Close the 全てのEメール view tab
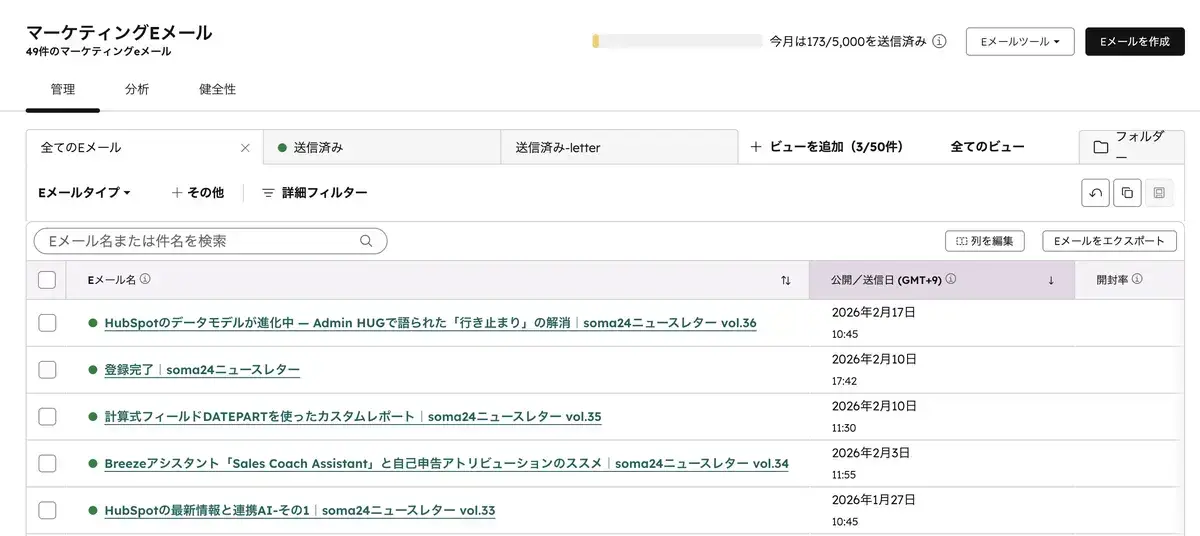 tap(245, 148)
